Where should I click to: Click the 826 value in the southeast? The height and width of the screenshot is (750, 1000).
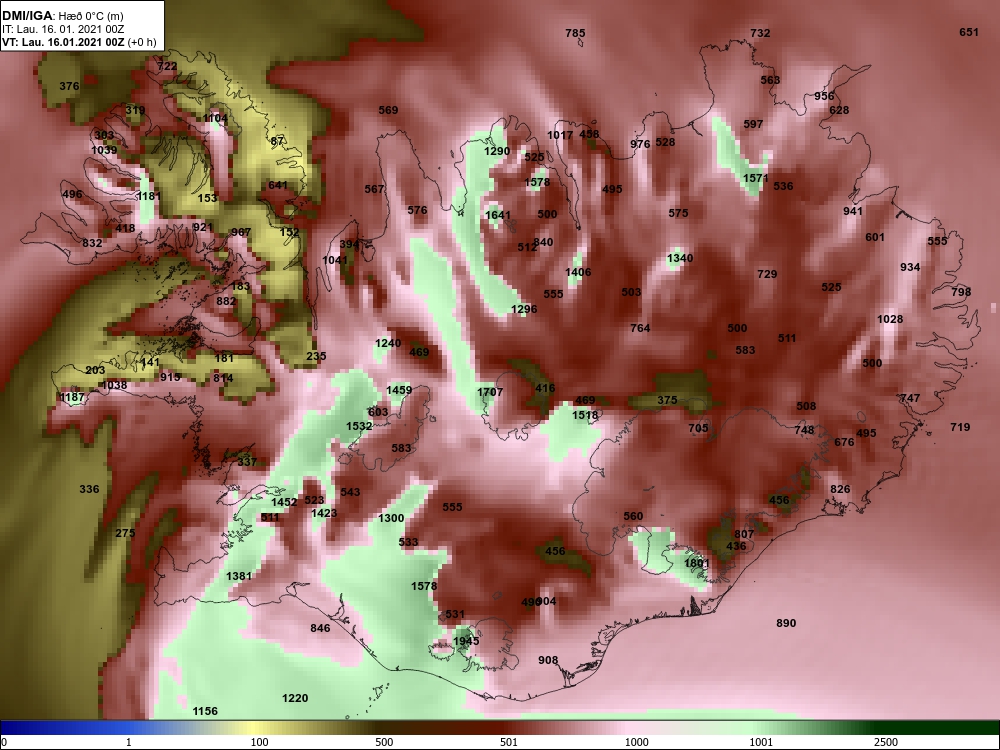pos(840,489)
